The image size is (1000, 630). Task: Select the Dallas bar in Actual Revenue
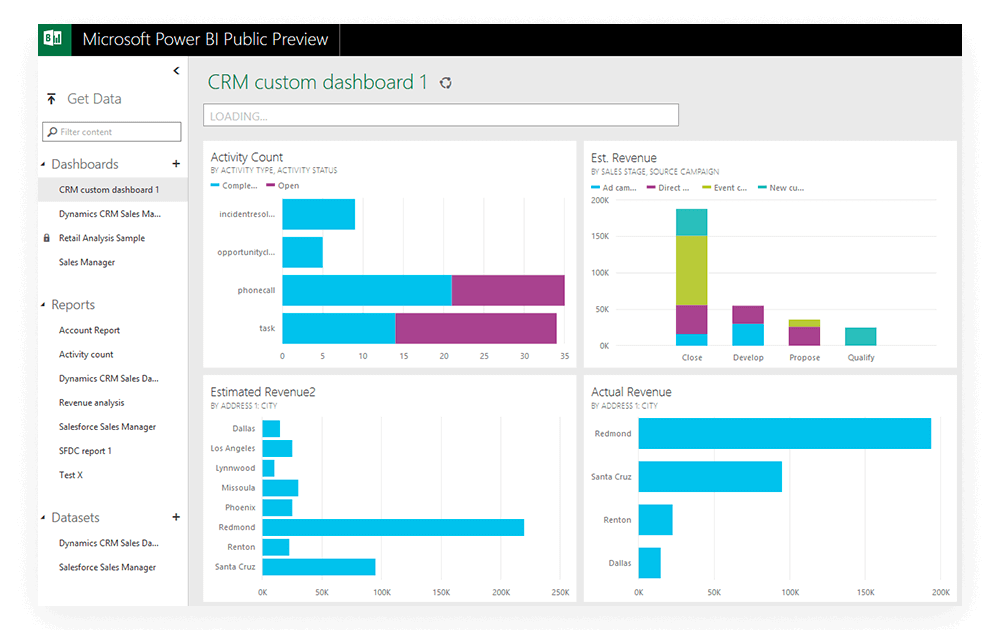coord(649,563)
